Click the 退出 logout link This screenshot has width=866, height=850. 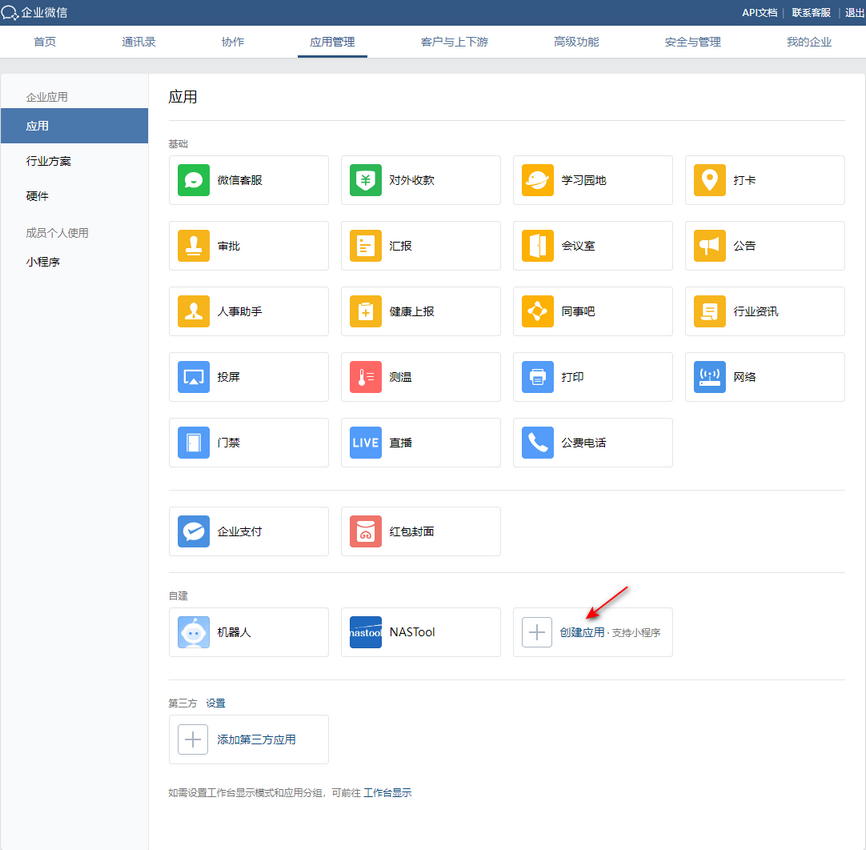pyautogui.click(x=854, y=13)
